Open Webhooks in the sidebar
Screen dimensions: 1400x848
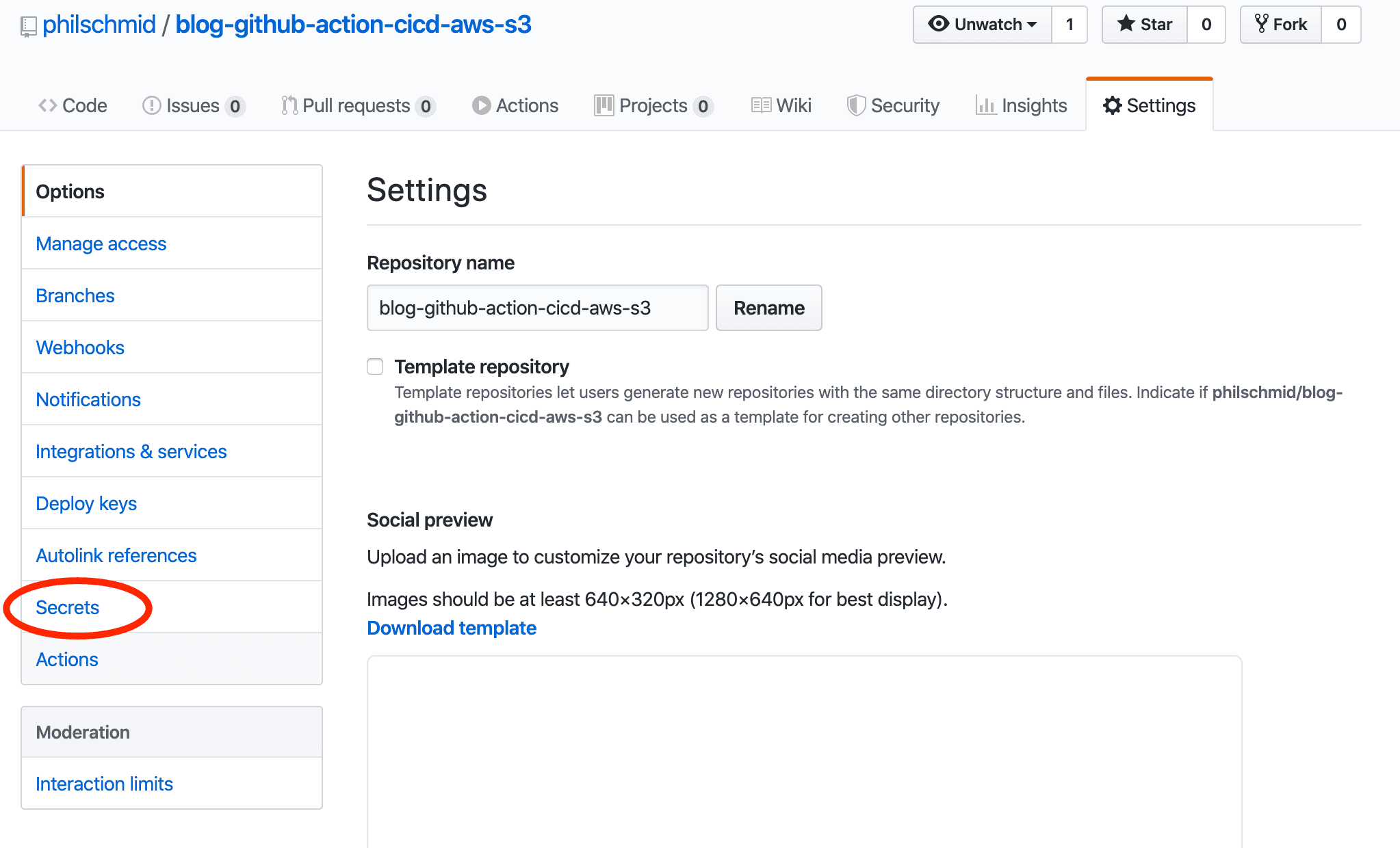tap(172, 347)
